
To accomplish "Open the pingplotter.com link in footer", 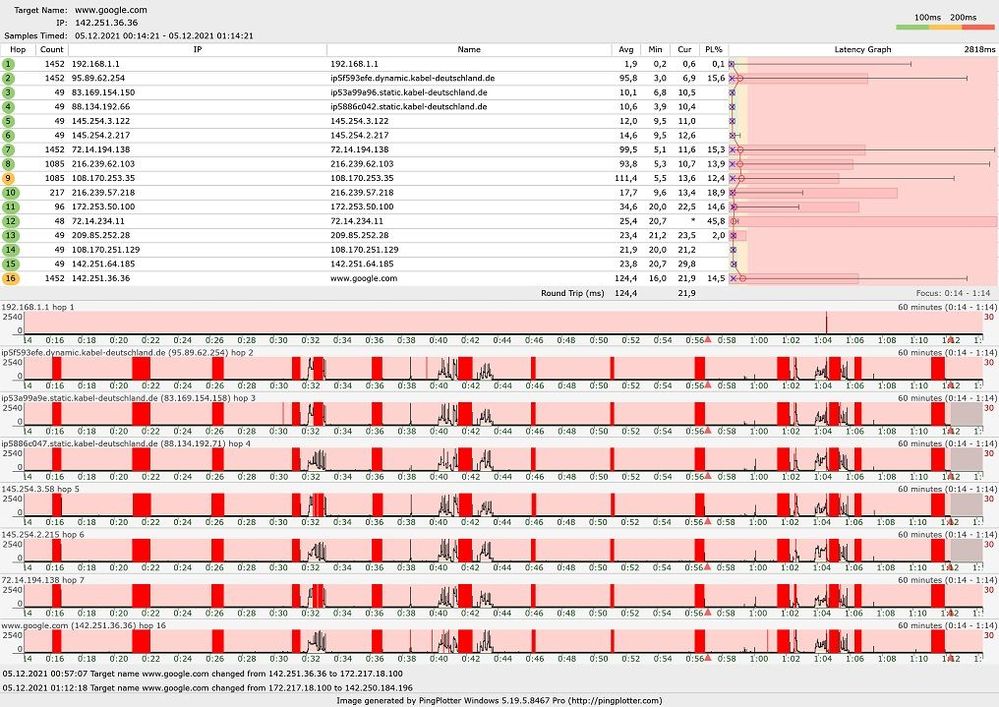I will coord(614,701).
